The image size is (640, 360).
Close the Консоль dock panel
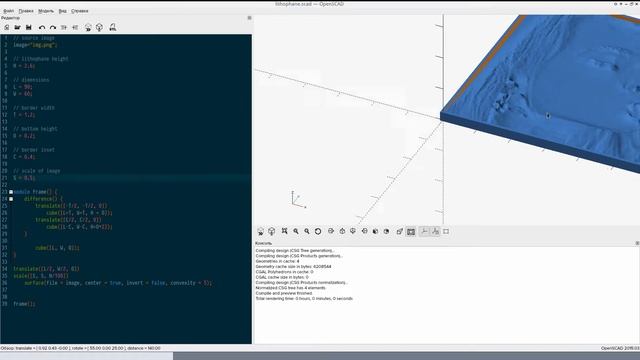(637, 243)
